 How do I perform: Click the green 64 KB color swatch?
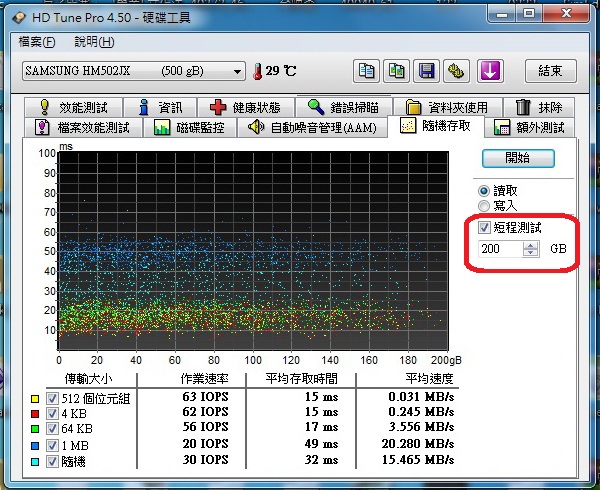(x=35, y=429)
